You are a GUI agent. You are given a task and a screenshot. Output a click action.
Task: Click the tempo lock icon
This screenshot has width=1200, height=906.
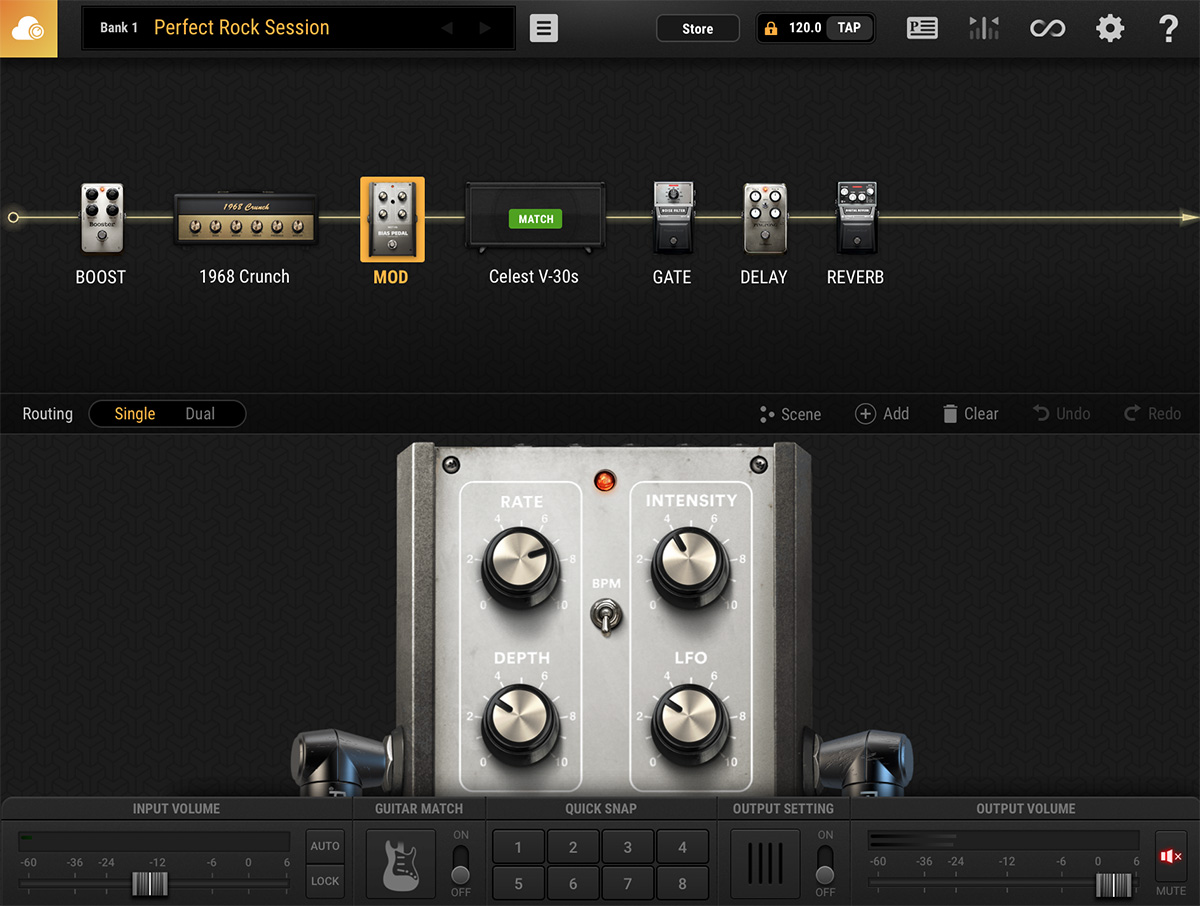(771, 28)
